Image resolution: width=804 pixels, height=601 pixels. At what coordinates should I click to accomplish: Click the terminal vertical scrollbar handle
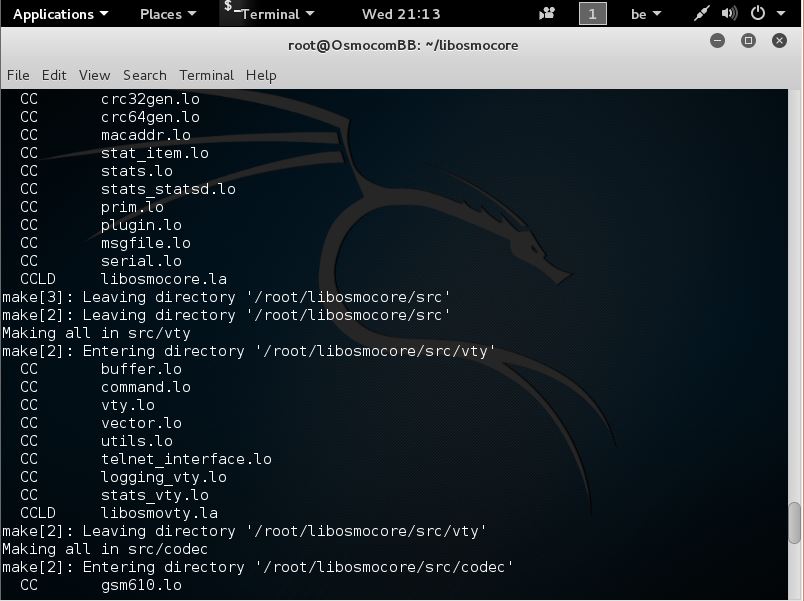coord(795,522)
